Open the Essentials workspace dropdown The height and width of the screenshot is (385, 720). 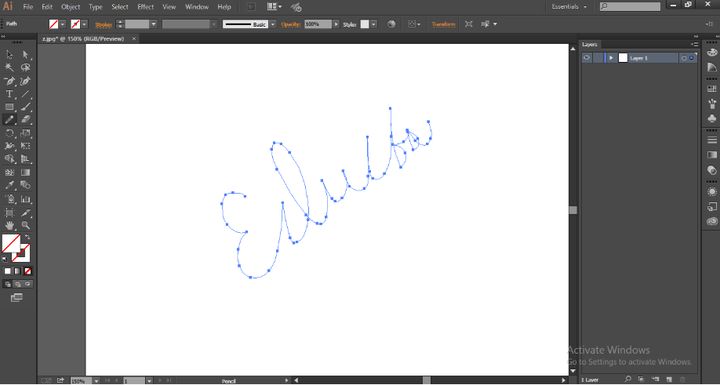click(569, 7)
